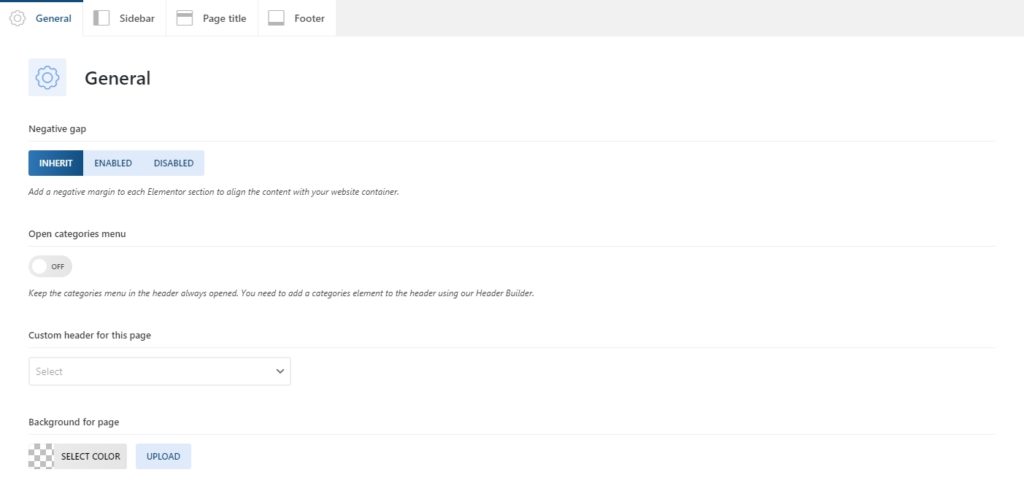This screenshot has width=1024, height=491.
Task: Open the Page title tab
Action: coord(224,18)
